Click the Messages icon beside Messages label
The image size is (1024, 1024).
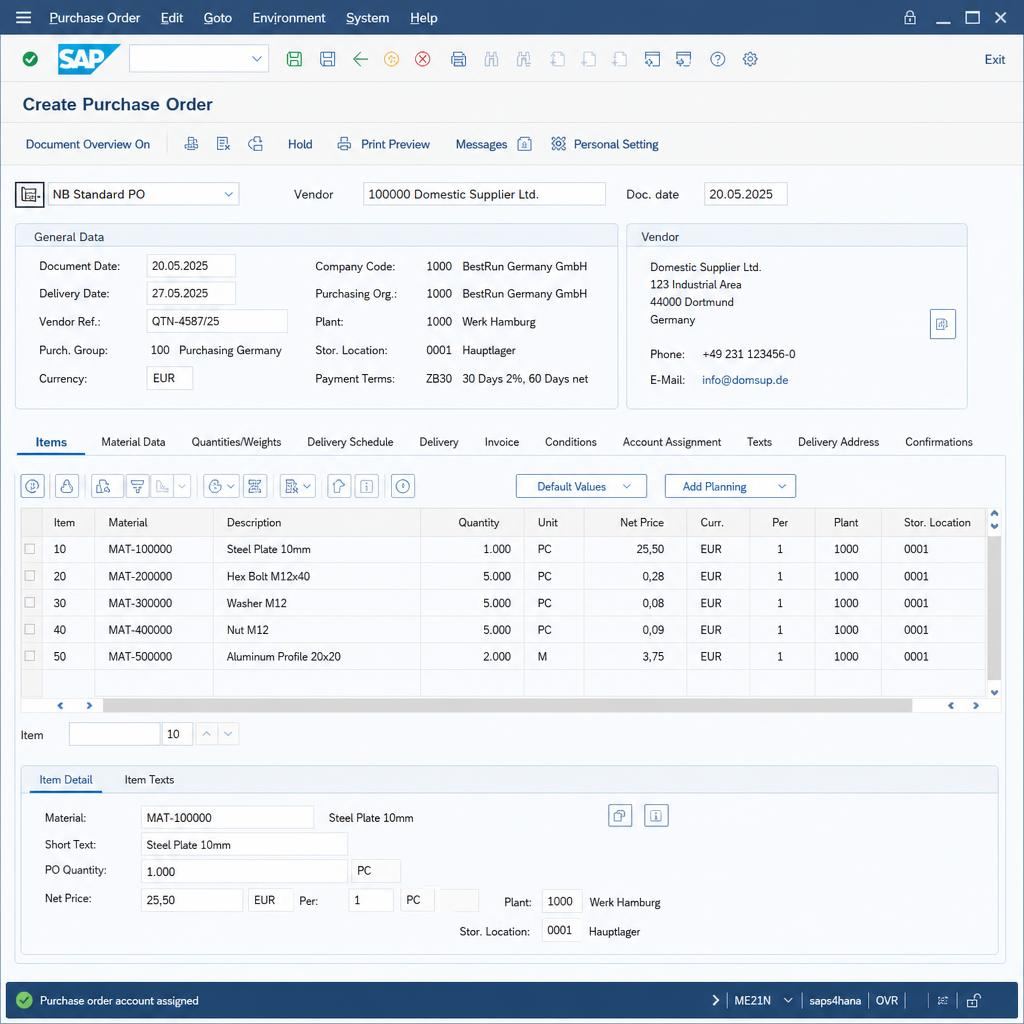click(x=524, y=144)
